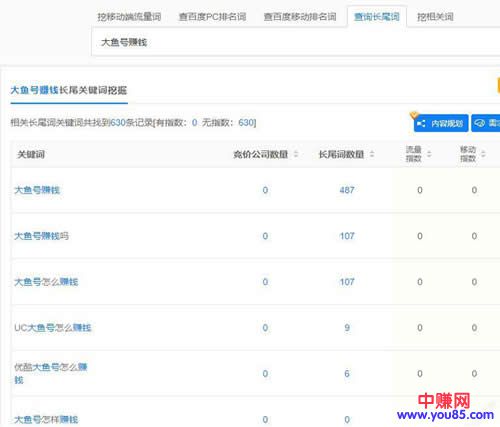Viewport: 500px width, 427px height.
Task: Click long-tail count 487
Action: point(347,190)
